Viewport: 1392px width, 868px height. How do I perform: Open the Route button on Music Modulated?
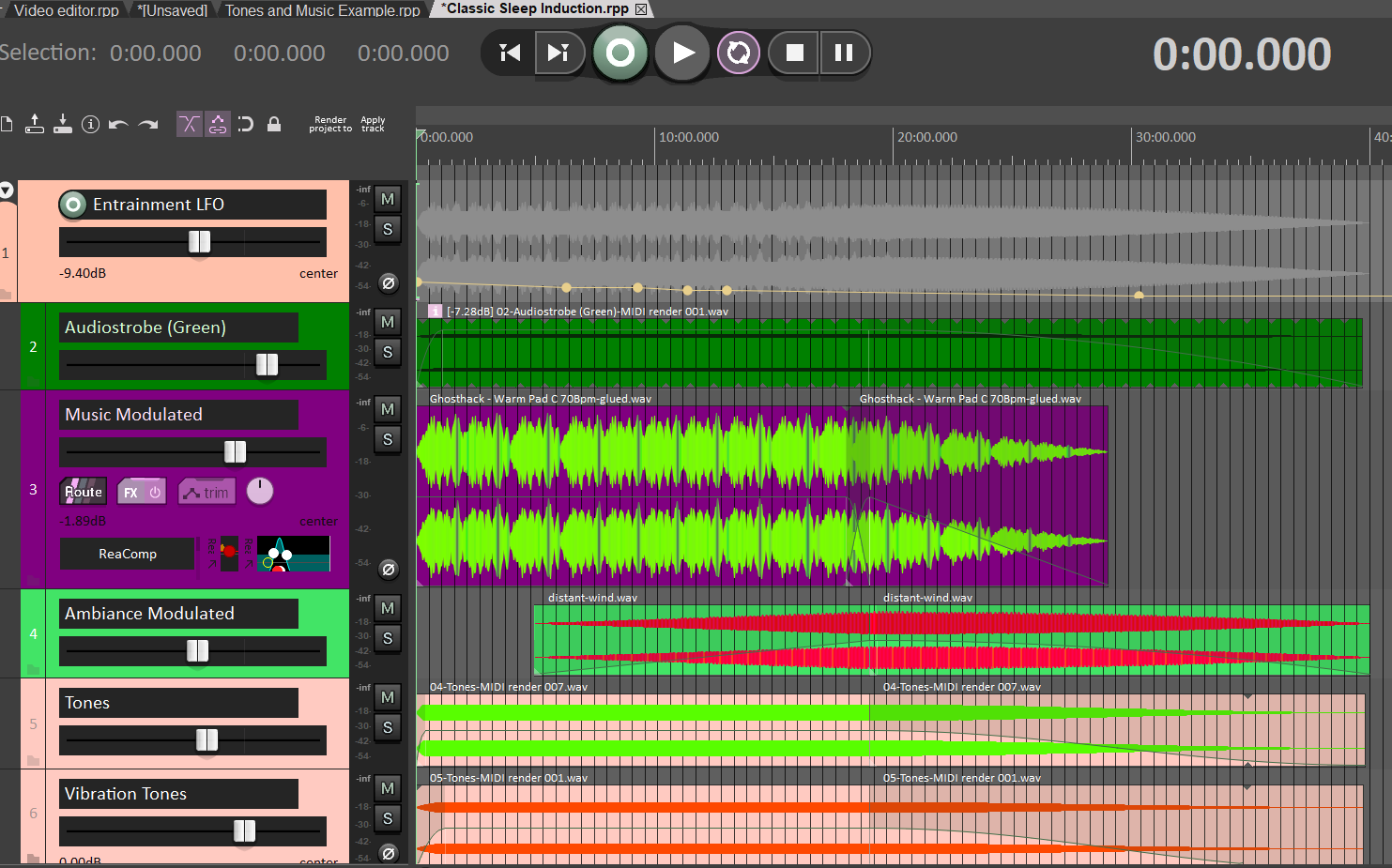click(x=83, y=492)
